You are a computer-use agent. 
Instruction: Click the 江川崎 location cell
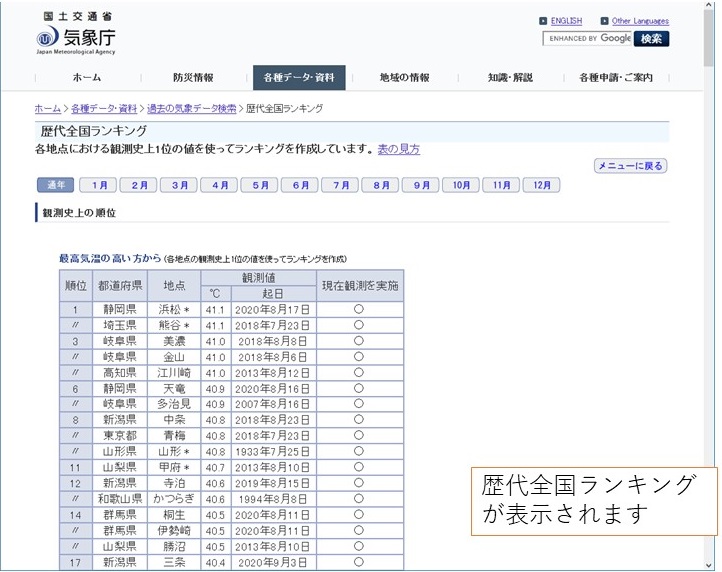coord(174,373)
